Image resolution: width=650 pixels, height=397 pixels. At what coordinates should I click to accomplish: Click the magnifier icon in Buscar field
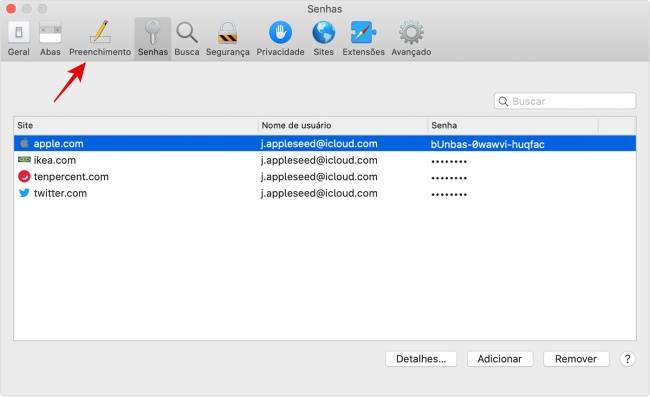pyautogui.click(x=503, y=101)
